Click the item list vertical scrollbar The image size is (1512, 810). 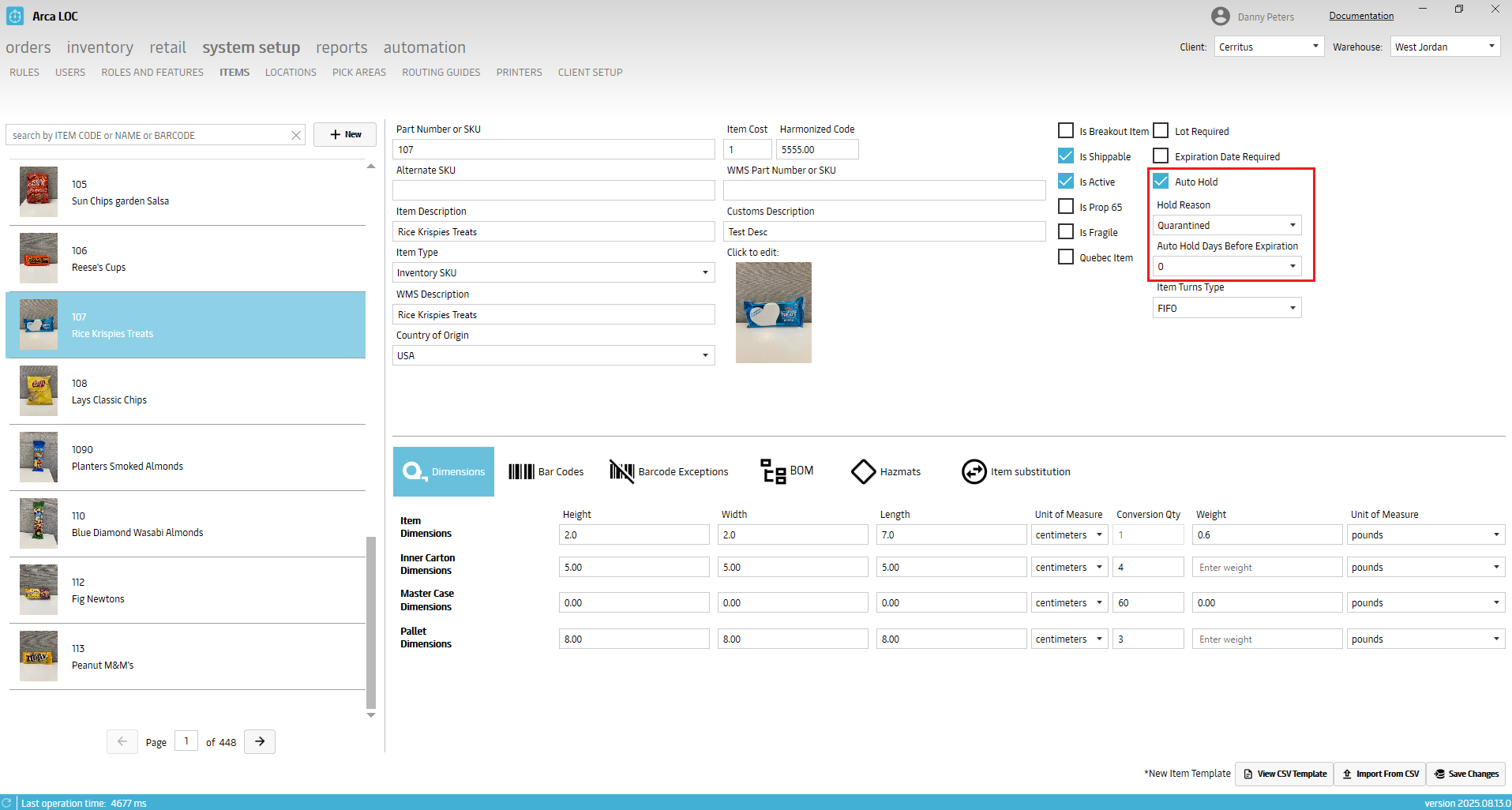pyautogui.click(x=371, y=622)
